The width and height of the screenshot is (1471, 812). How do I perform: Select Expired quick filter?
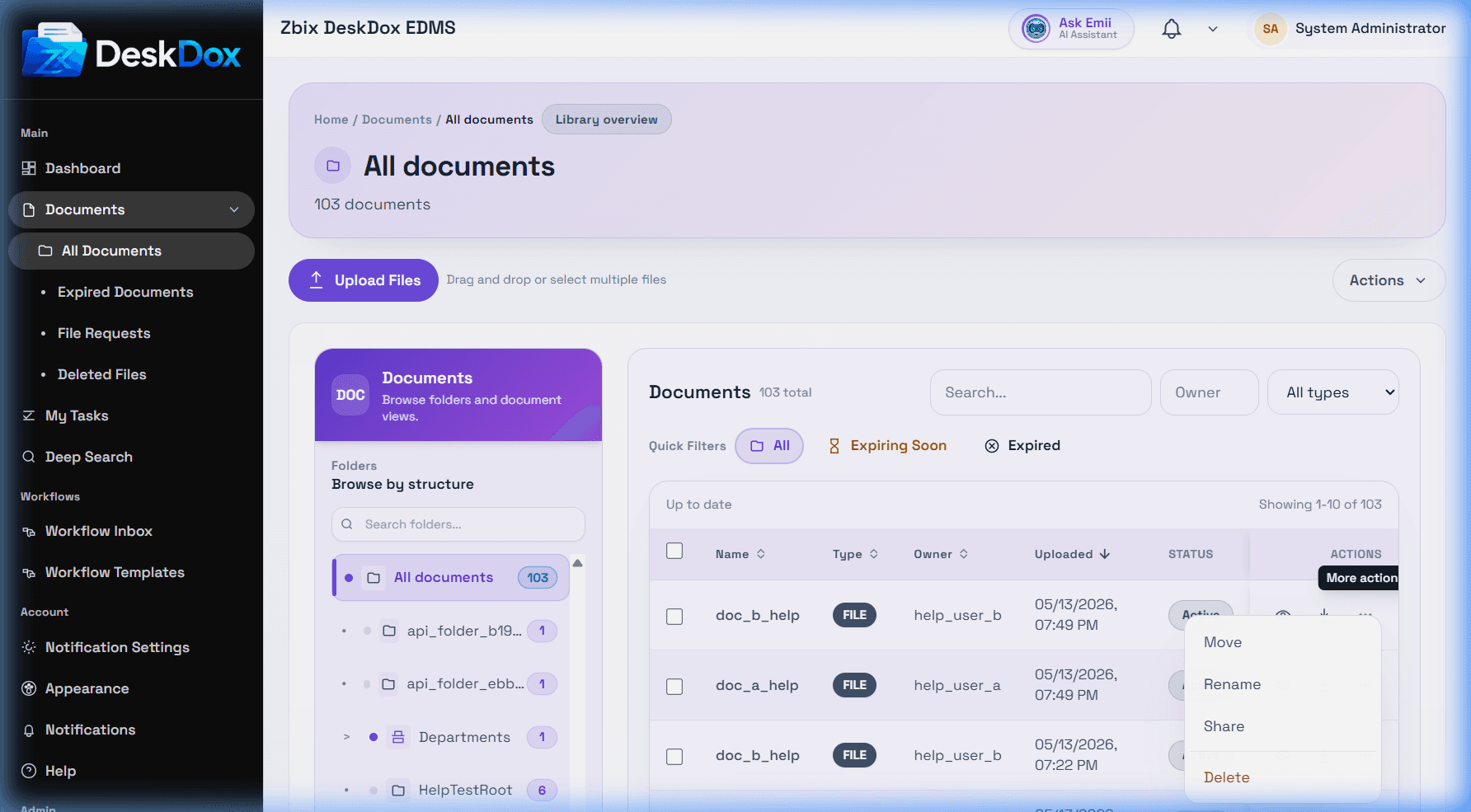(x=1022, y=446)
